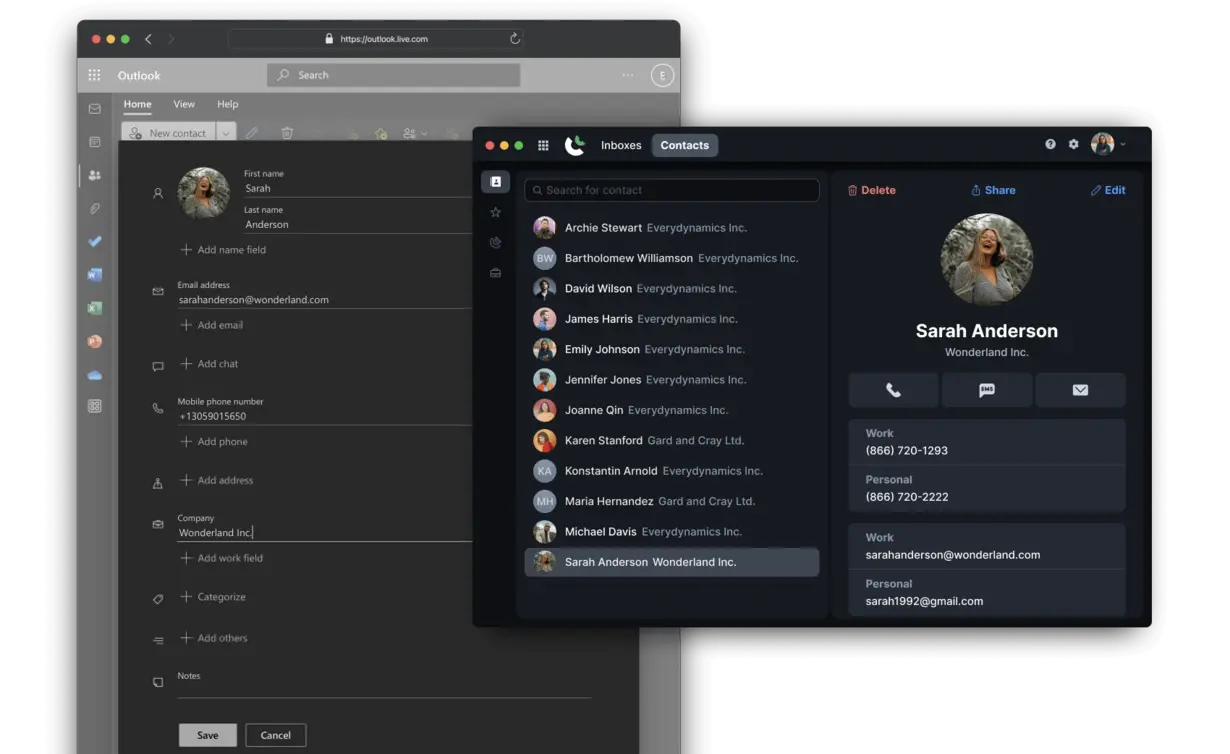Delete the Sarah Anderson contact
This screenshot has width=1230, height=754.
871,190
